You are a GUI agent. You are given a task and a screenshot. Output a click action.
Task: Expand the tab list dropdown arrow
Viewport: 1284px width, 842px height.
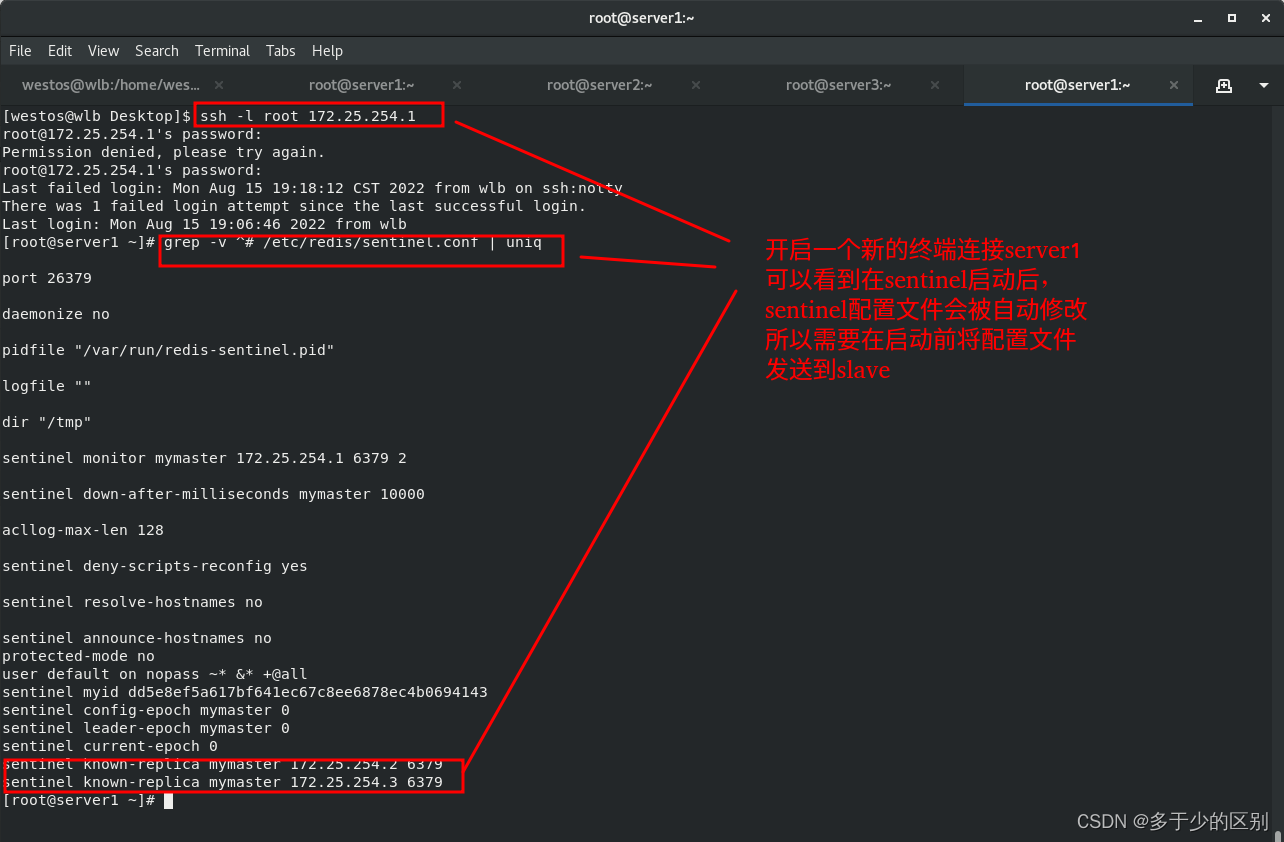coord(1263,86)
